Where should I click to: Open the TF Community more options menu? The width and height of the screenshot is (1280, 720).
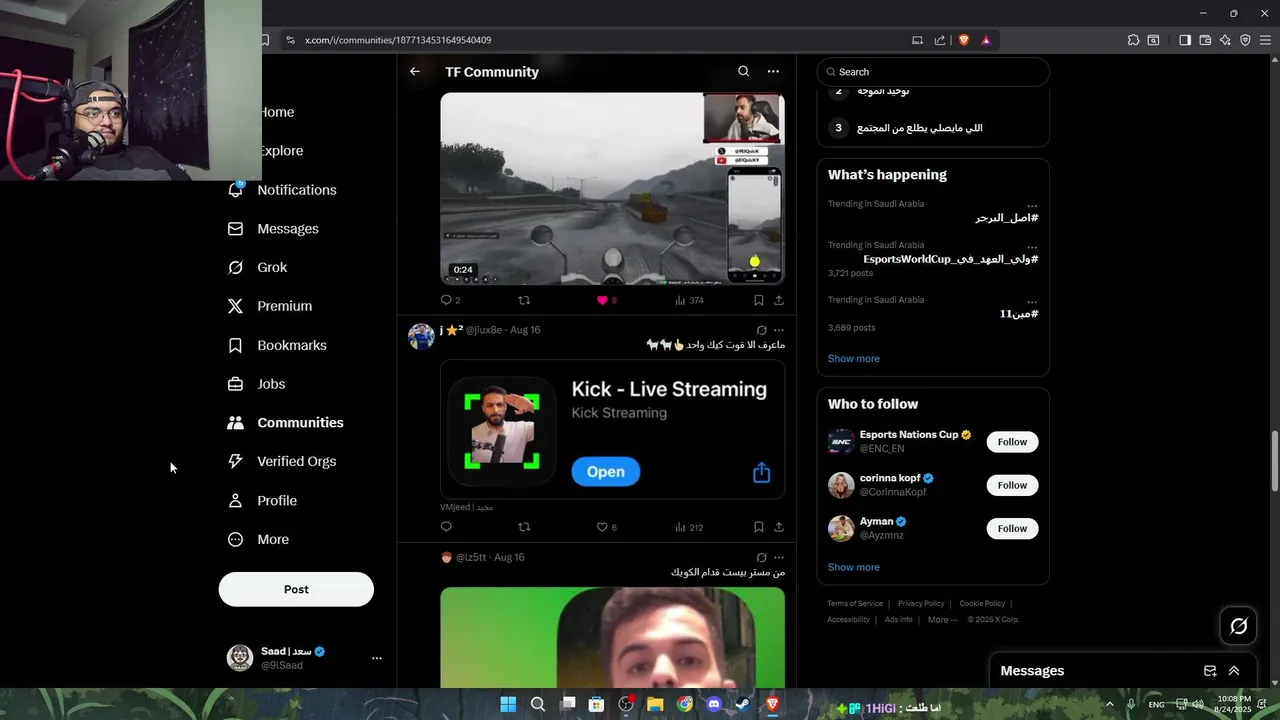tap(773, 72)
